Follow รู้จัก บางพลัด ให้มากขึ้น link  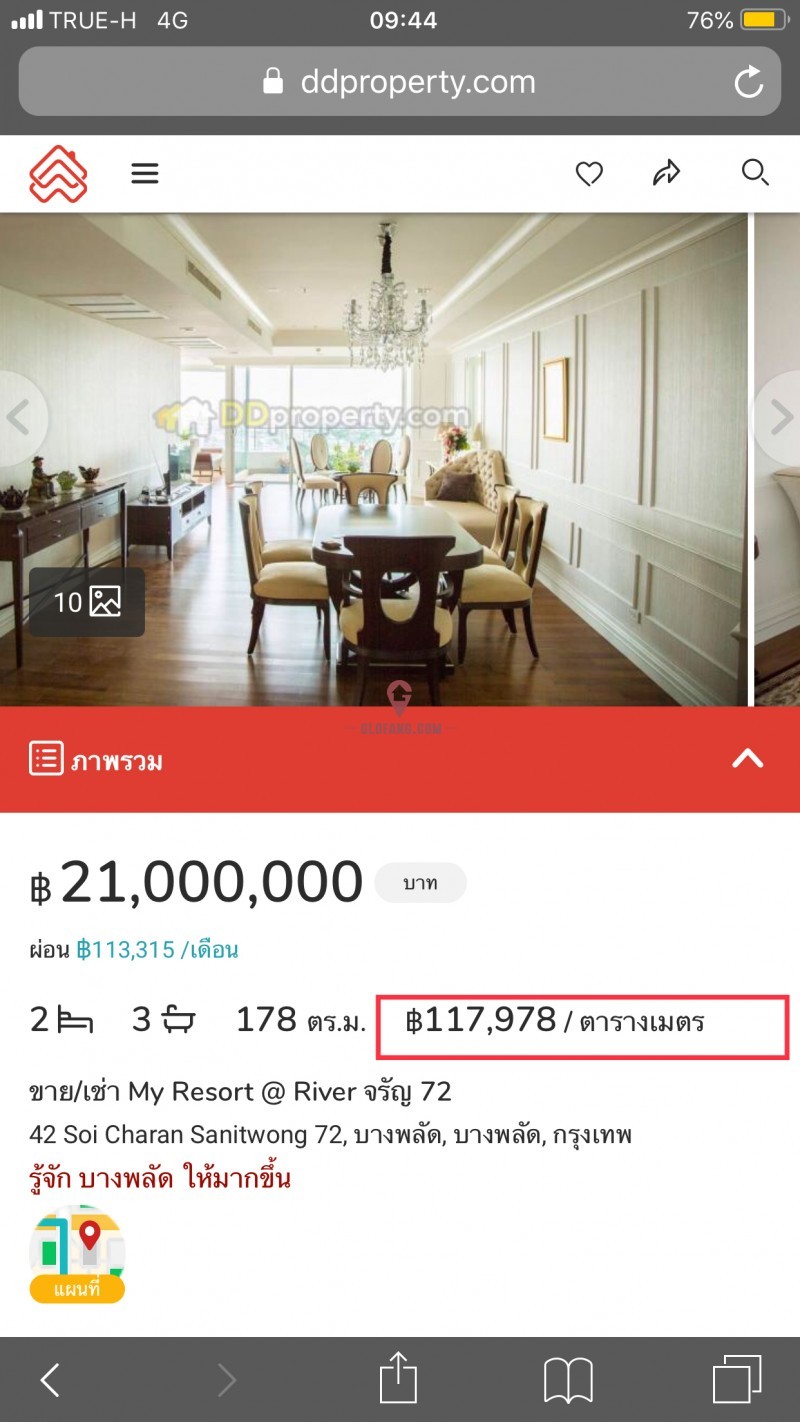click(160, 1178)
